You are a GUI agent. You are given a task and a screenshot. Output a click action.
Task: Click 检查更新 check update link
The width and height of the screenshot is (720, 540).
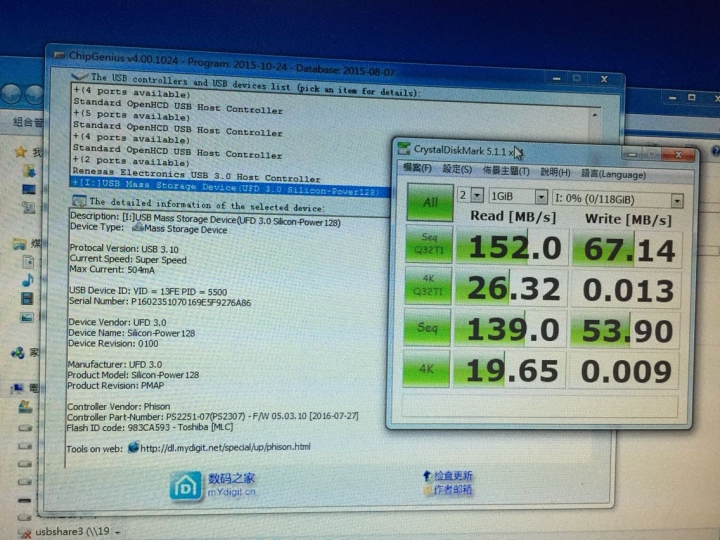[x=453, y=476]
